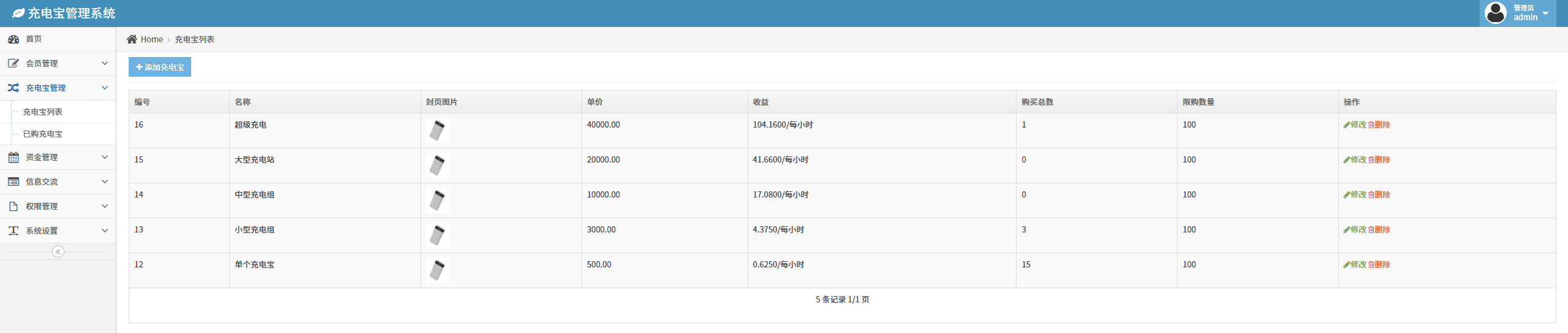Open cover image thumbnail for 小型充电组
Image resolution: width=1568 pixels, height=333 pixels.
pos(438,235)
